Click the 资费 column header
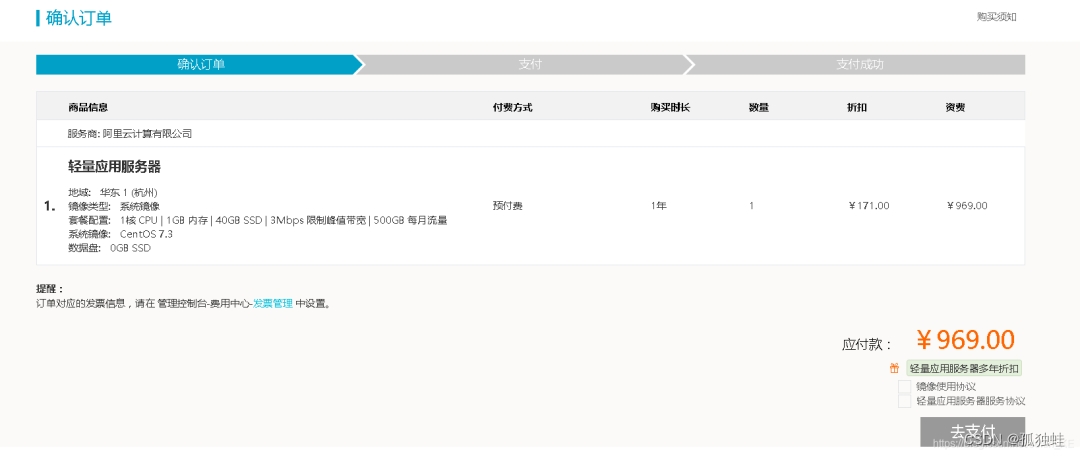The image size is (1080, 456). [955, 107]
